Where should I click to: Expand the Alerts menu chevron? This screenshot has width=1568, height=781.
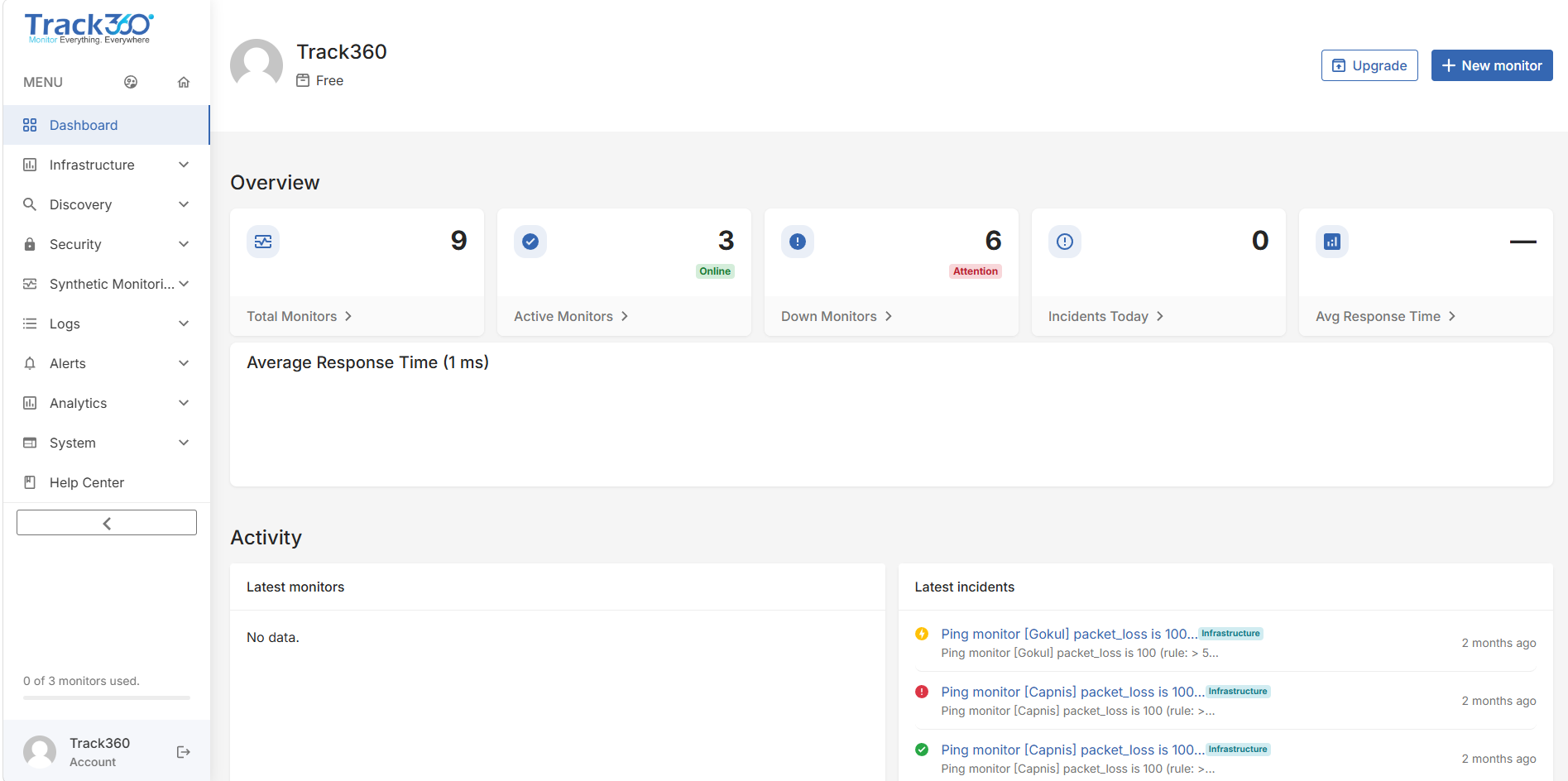click(x=184, y=363)
